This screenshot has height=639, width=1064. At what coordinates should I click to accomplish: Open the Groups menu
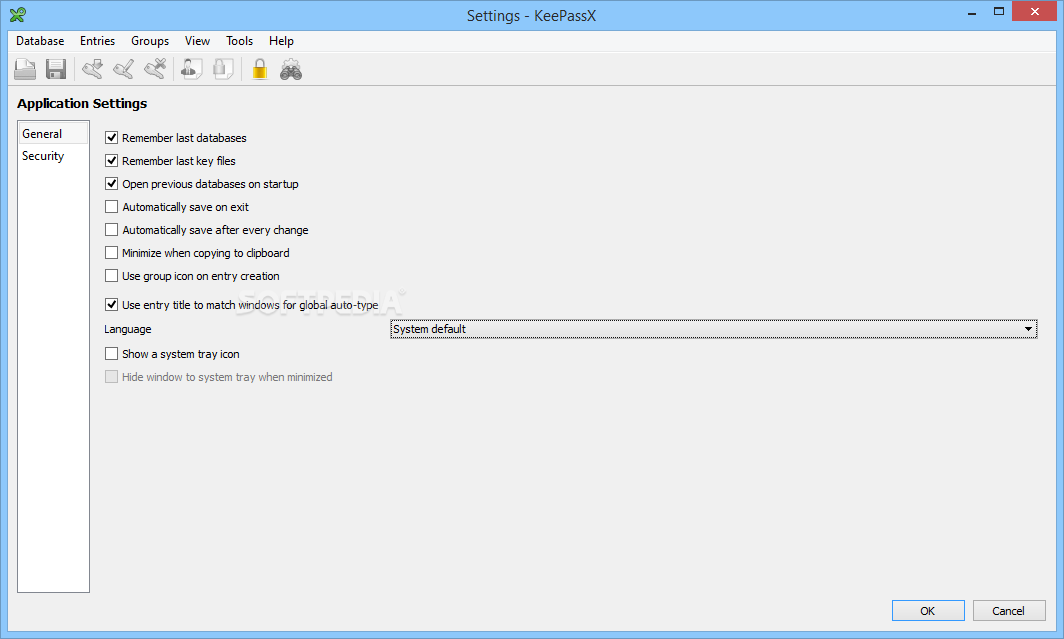(x=150, y=41)
